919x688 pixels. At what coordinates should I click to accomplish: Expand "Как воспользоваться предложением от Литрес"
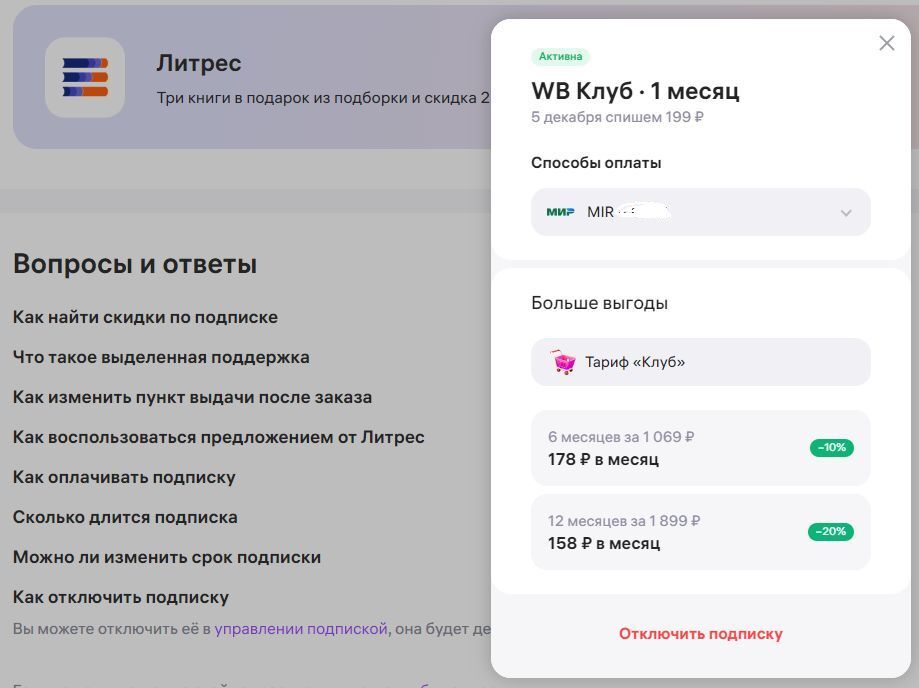click(218, 437)
